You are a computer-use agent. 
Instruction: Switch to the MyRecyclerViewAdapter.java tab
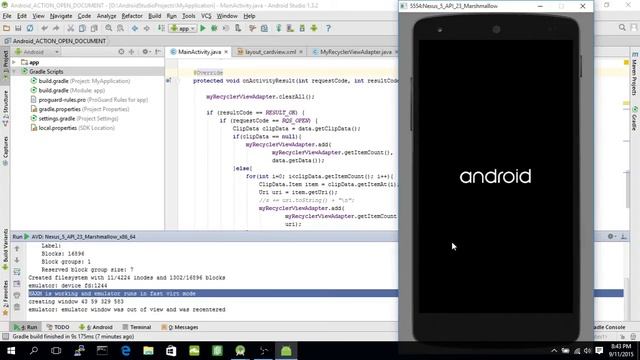pos(355,52)
